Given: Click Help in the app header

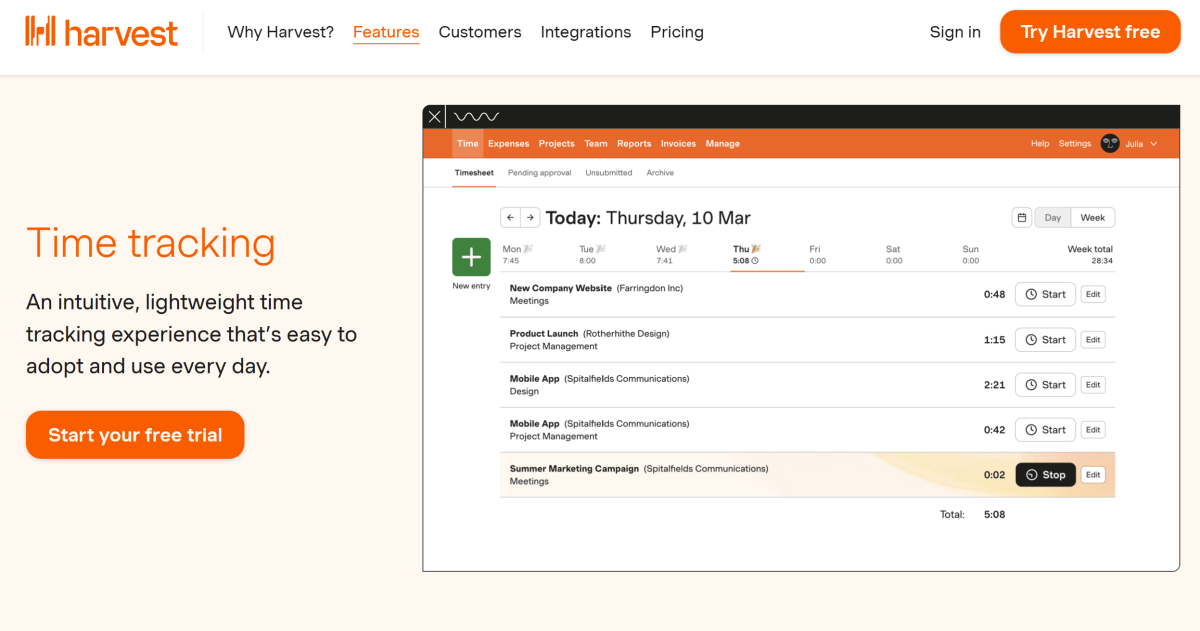Looking at the screenshot, I should [1040, 143].
